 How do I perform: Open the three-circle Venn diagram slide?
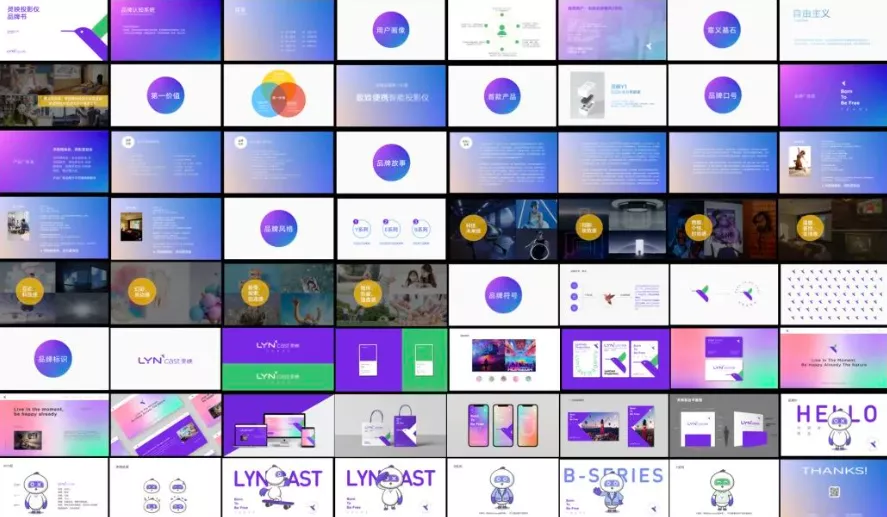(278, 96)
